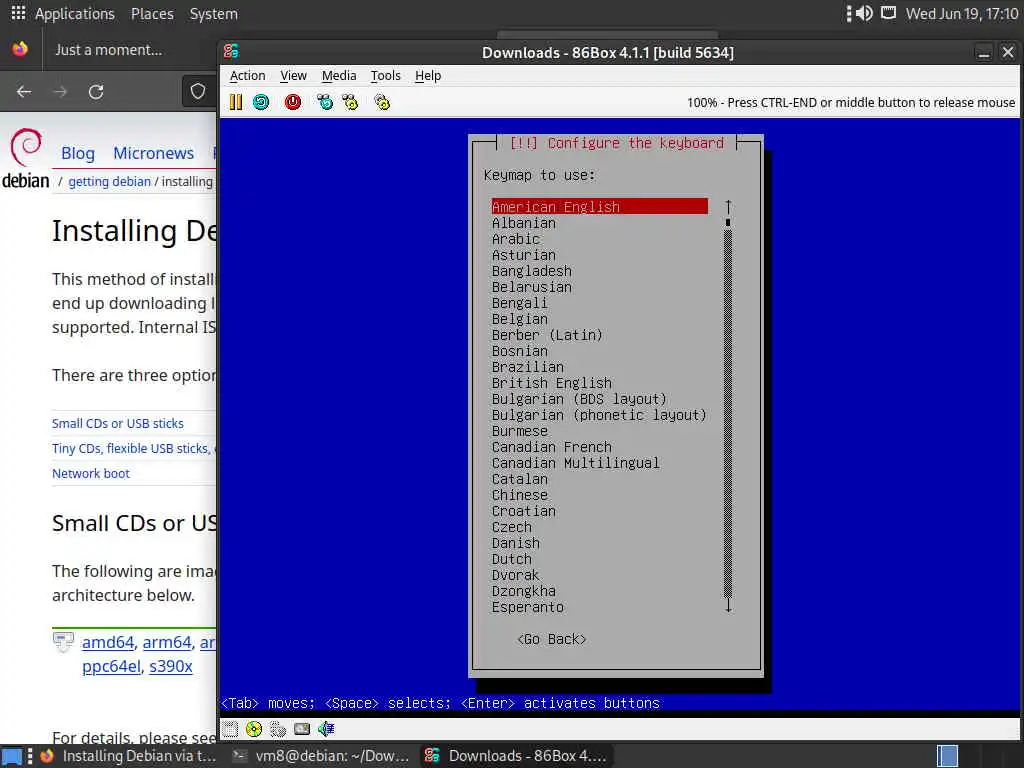1024x768 pixels.
Task: Open the Media menu
Action: (339, 76)
